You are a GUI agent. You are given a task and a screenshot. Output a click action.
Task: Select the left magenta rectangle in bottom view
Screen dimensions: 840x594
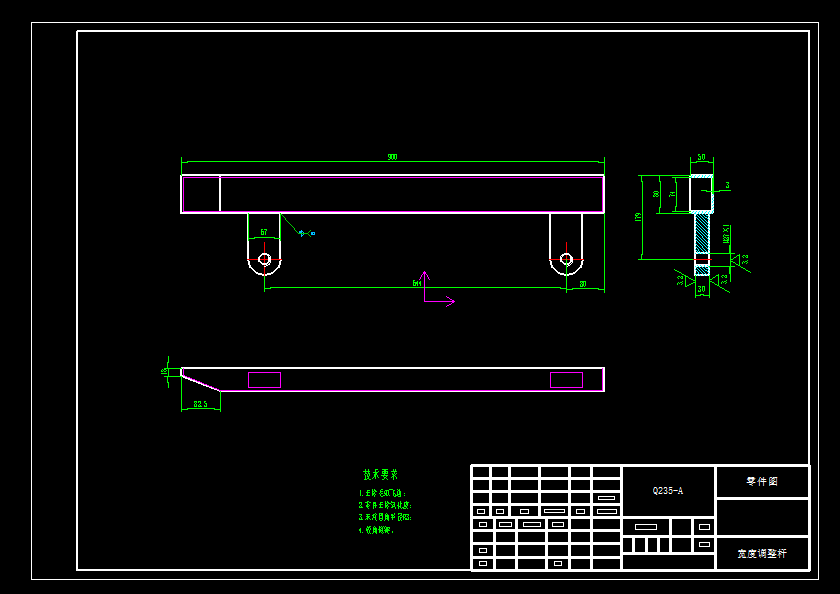264,380
